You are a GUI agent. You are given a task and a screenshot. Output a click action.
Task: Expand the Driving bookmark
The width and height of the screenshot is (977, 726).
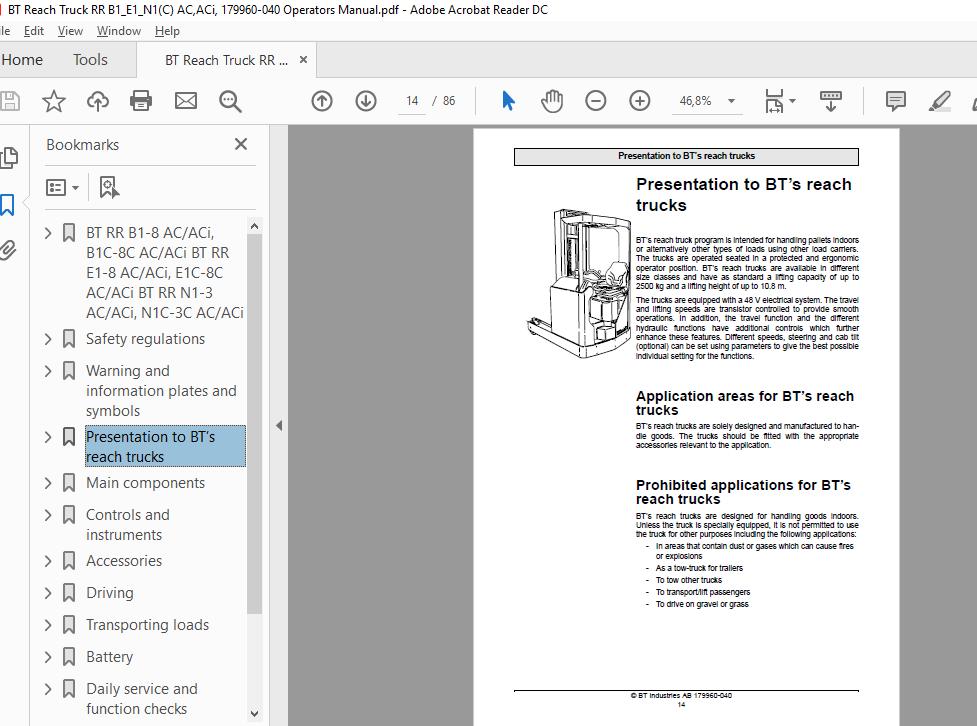(46, 593)
